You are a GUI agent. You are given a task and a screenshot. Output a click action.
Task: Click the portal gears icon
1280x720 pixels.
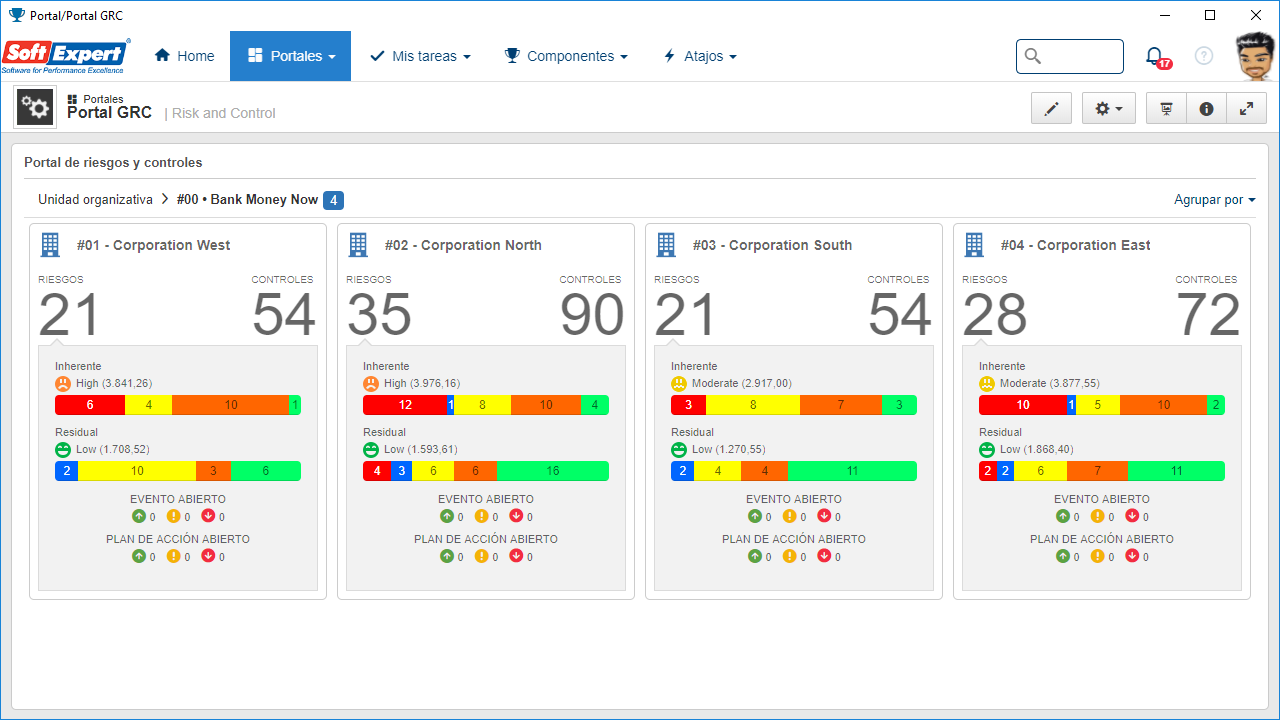click(x=35, y=107)
